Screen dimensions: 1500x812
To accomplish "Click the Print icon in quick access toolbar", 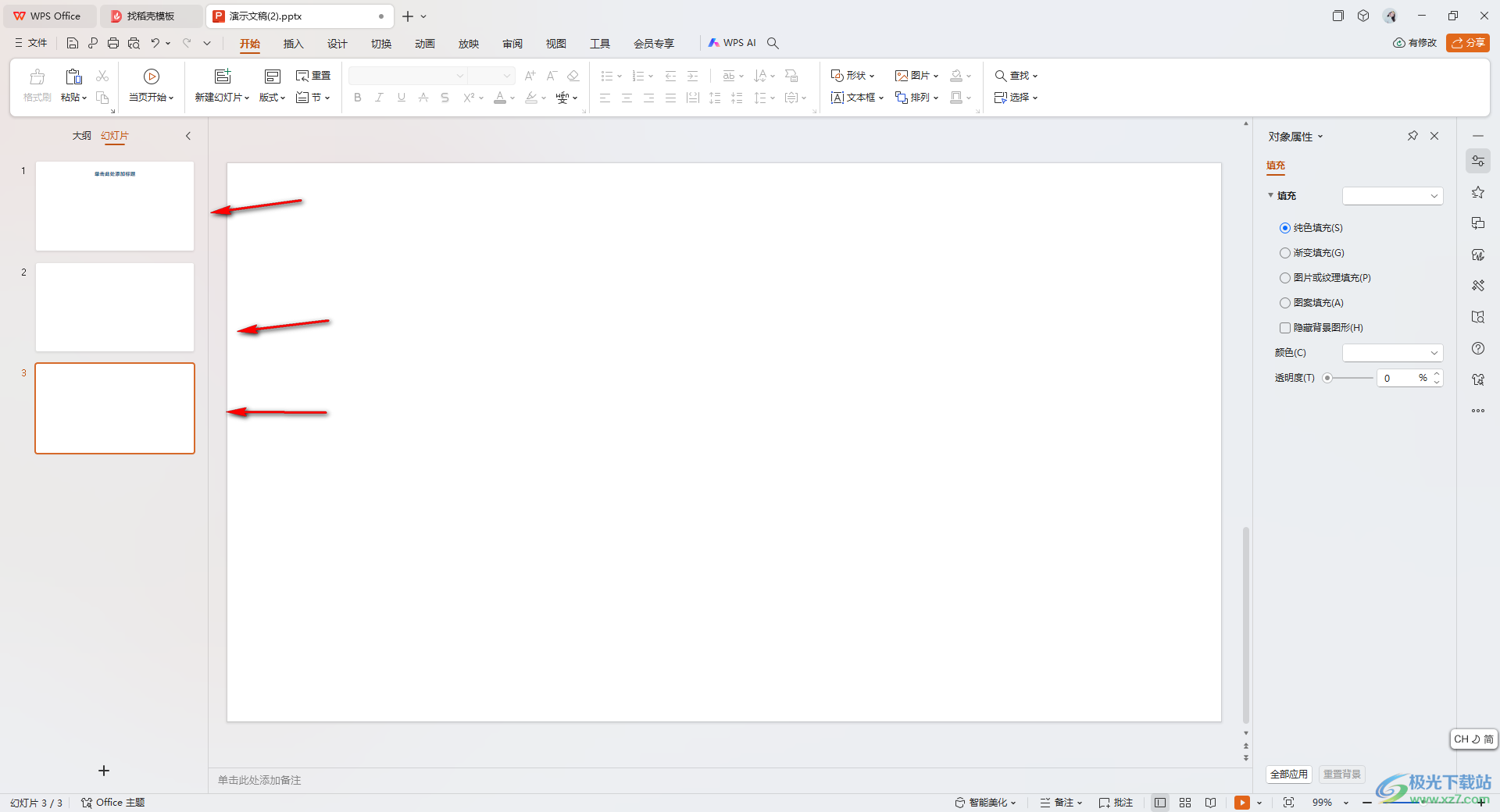I will click(113, 43).
